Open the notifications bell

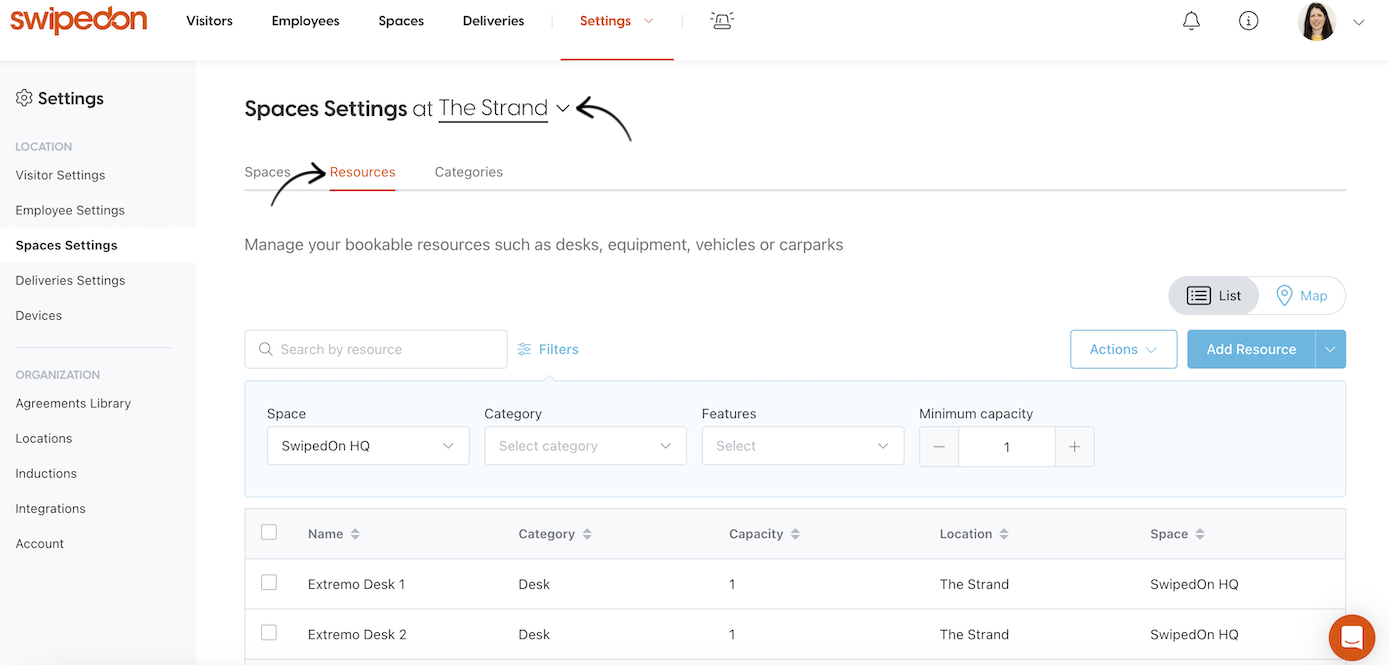coord(1191,21)
